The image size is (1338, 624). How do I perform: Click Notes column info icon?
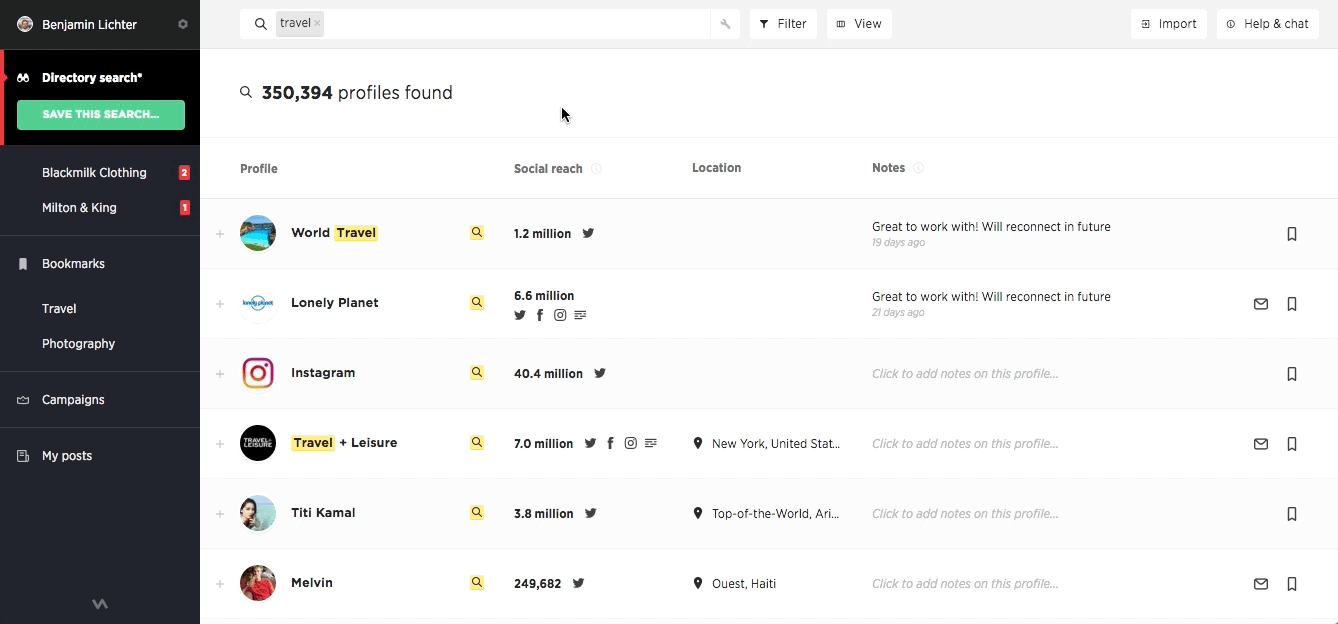click(918, 168)
